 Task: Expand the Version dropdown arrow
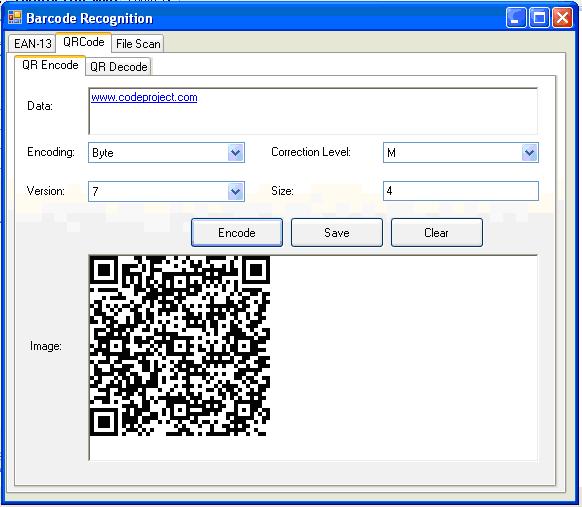(x=236, y=192)
